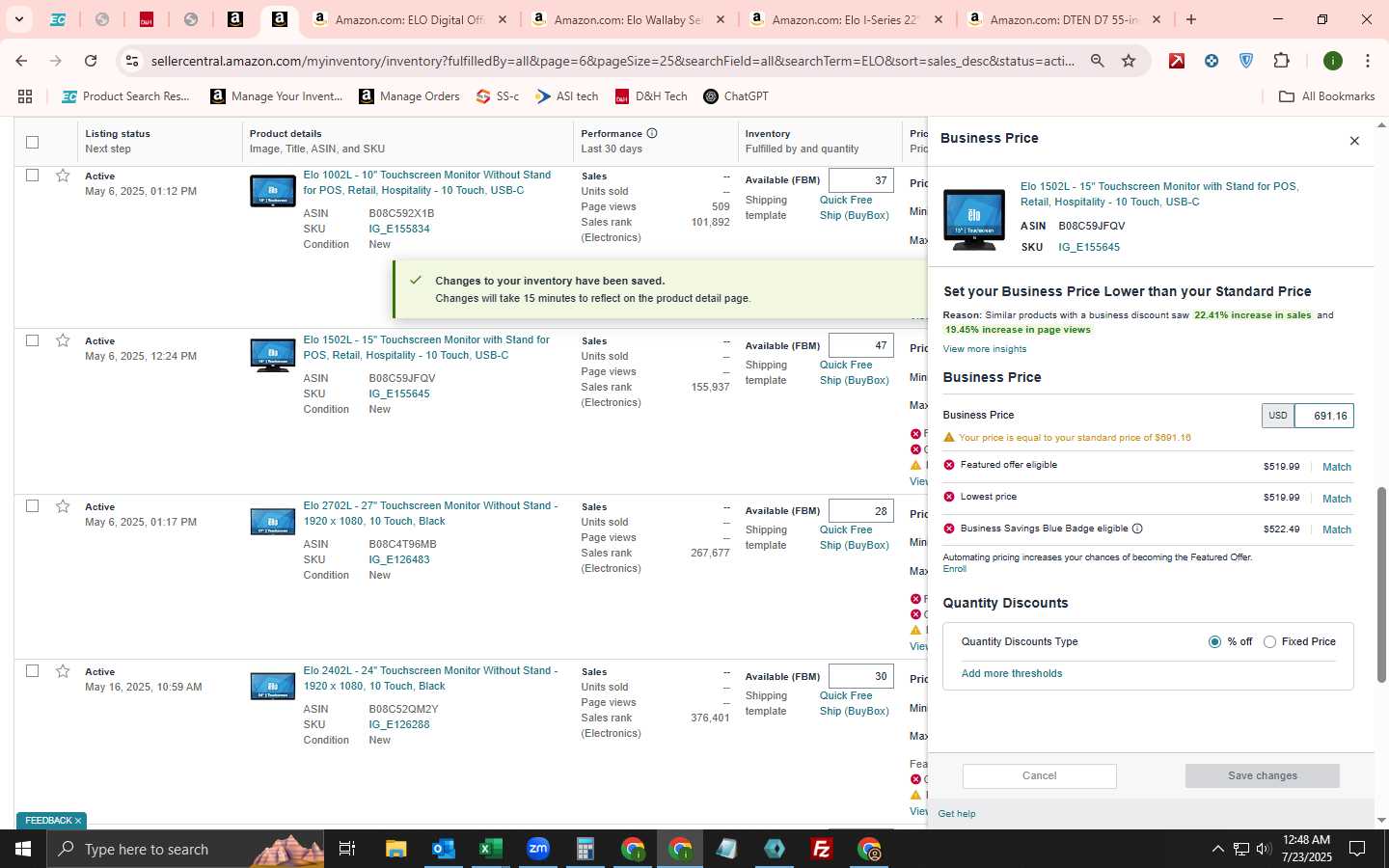This screenshot has width=1389, height=868.
Task: Star the Elo 1002L listing
Action: [63, 176]
